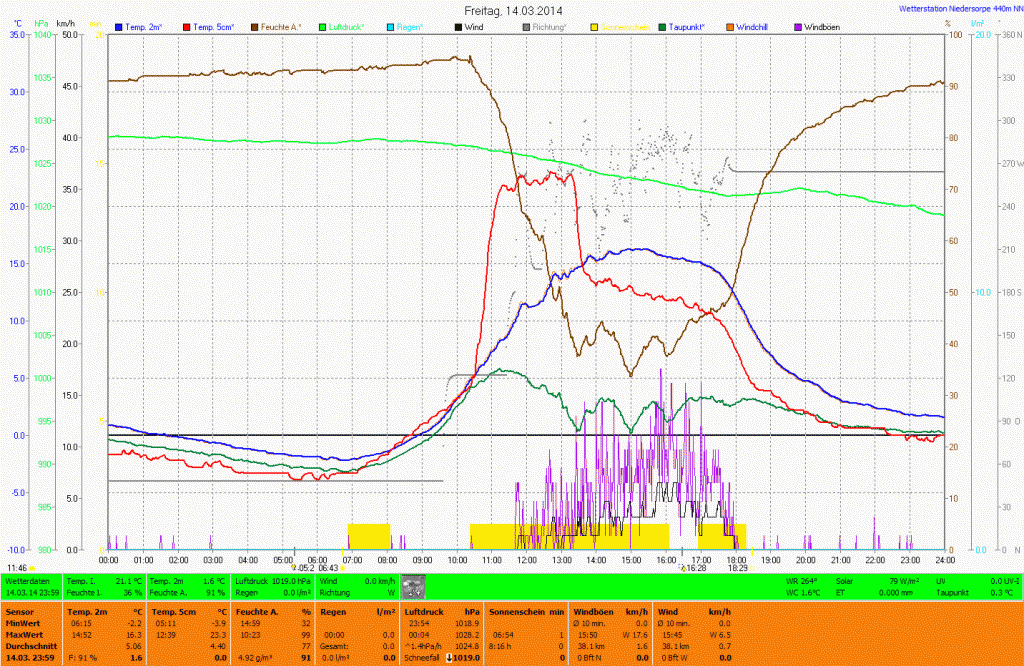The image size is (1024, 666).
Task: Click the red Temp. 5cm legend swatch
Action: click(186, 26)
